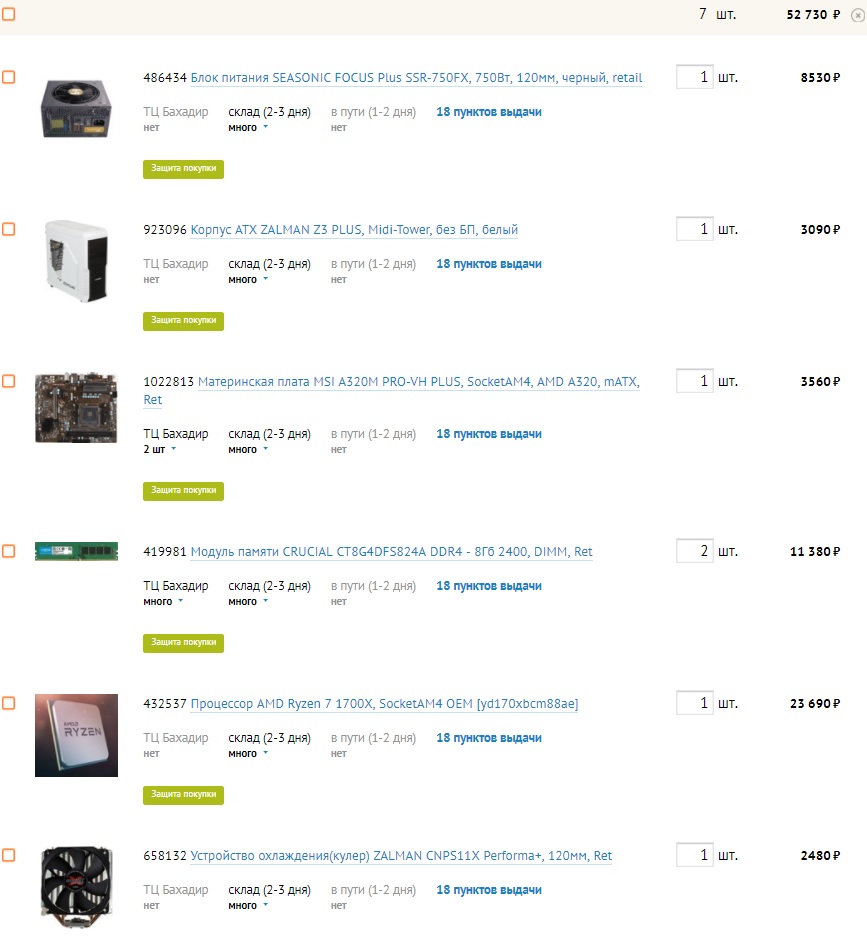Open the white Zalman case product image

tap(76, 260)
